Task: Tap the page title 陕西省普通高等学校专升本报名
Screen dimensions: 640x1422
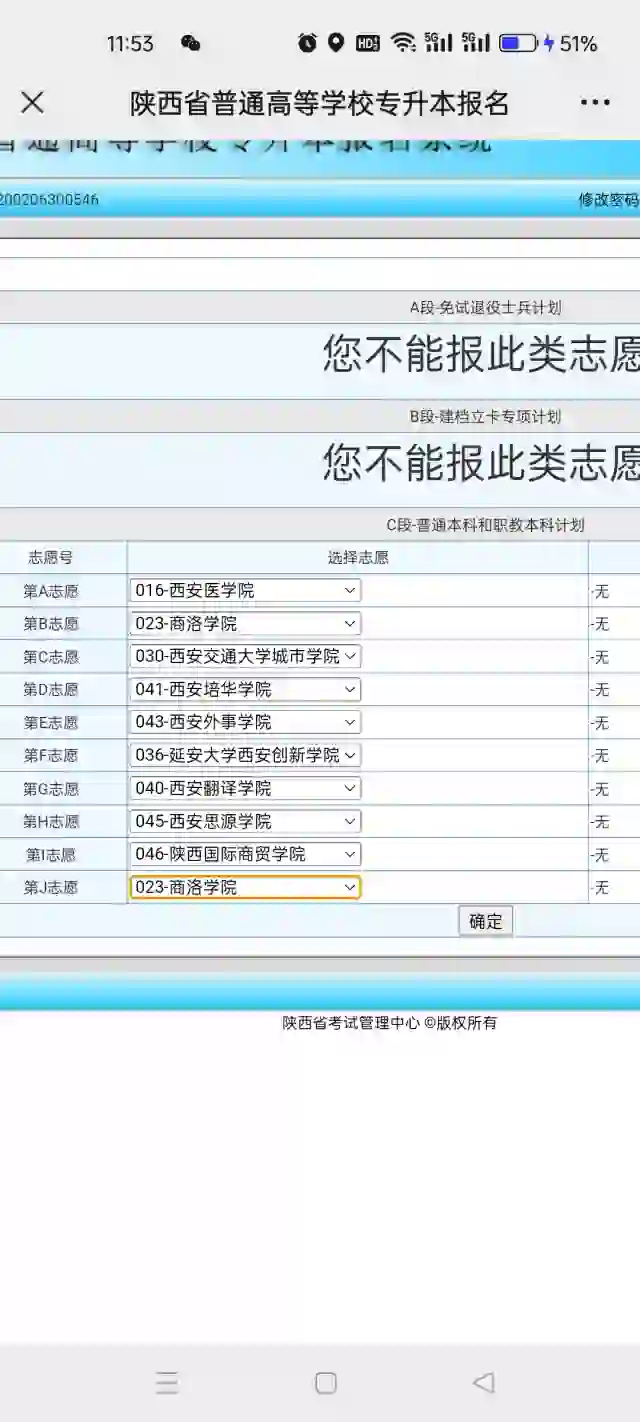Action: point(320,102)
